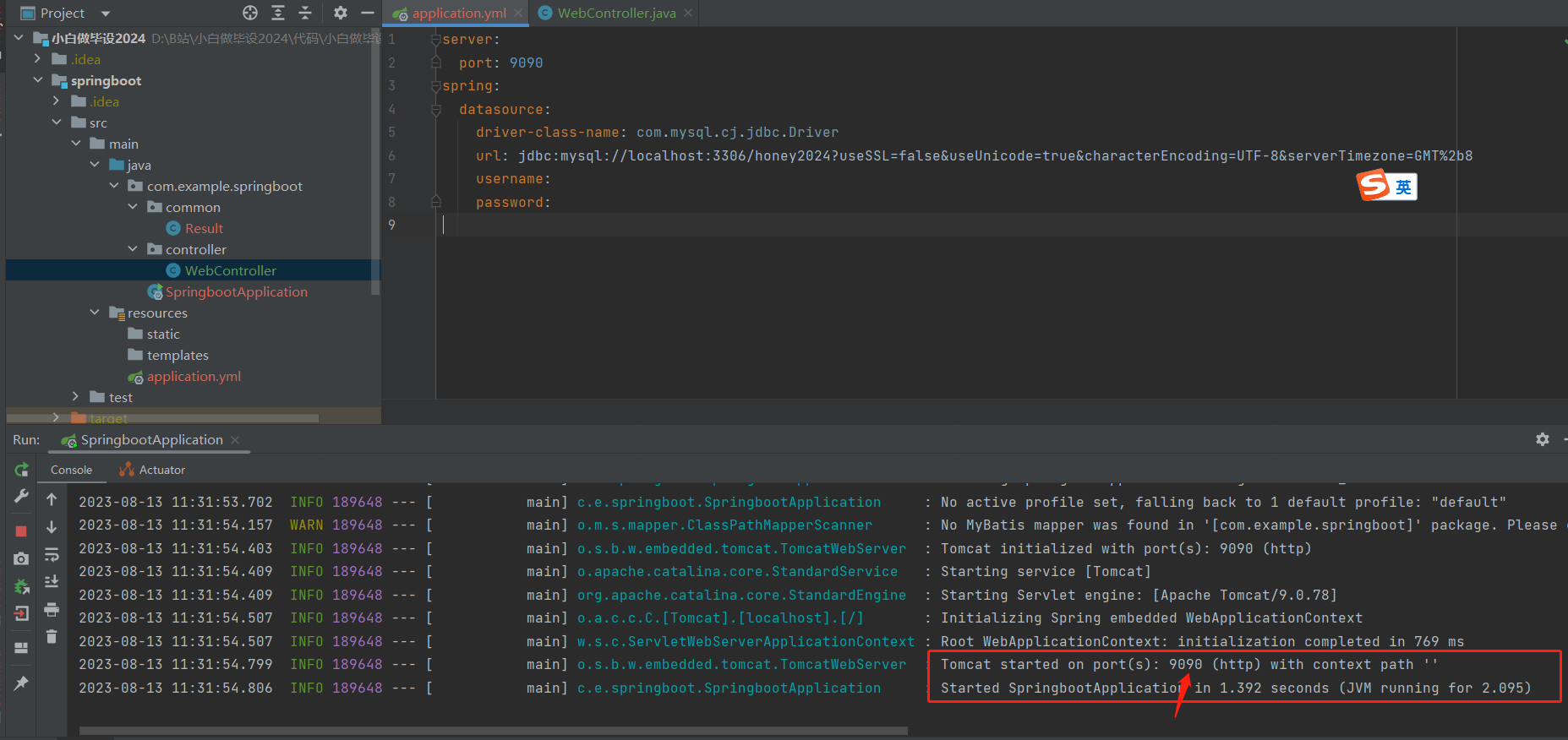Click the exit/sign-out icon in Run toolbar

(x=21, y=613)
